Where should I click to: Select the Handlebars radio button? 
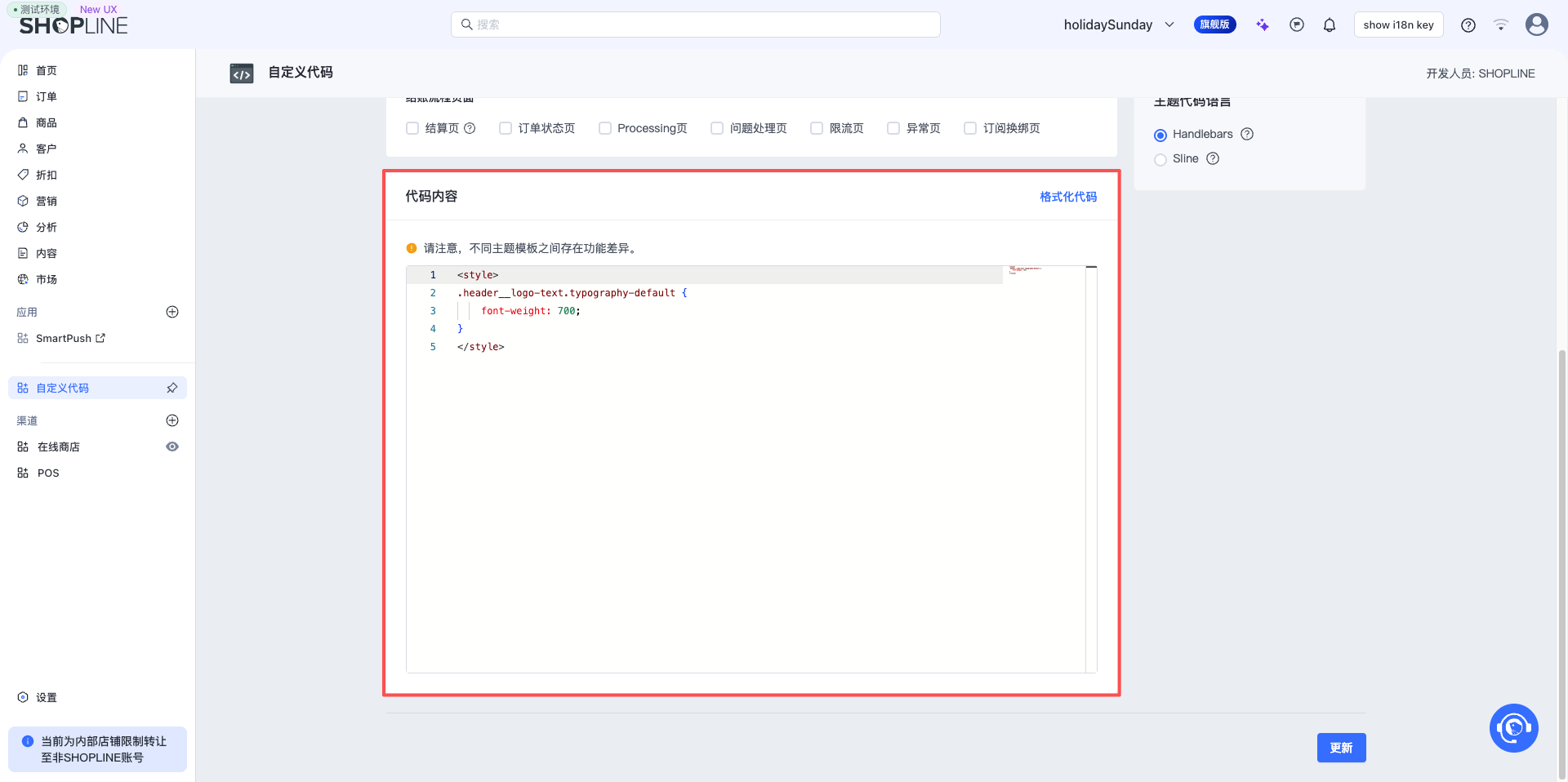pos(1160,135)
